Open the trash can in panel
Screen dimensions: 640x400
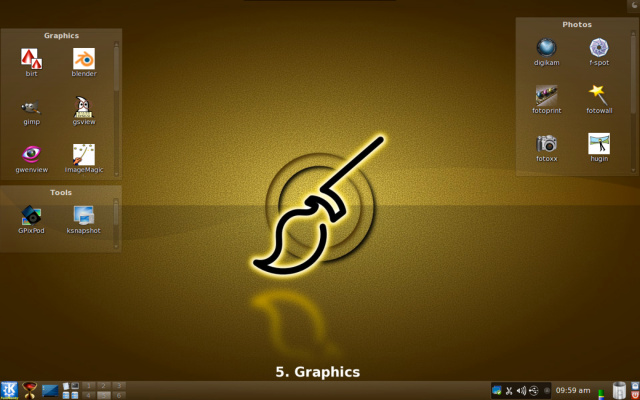click(x=619, y=390)
